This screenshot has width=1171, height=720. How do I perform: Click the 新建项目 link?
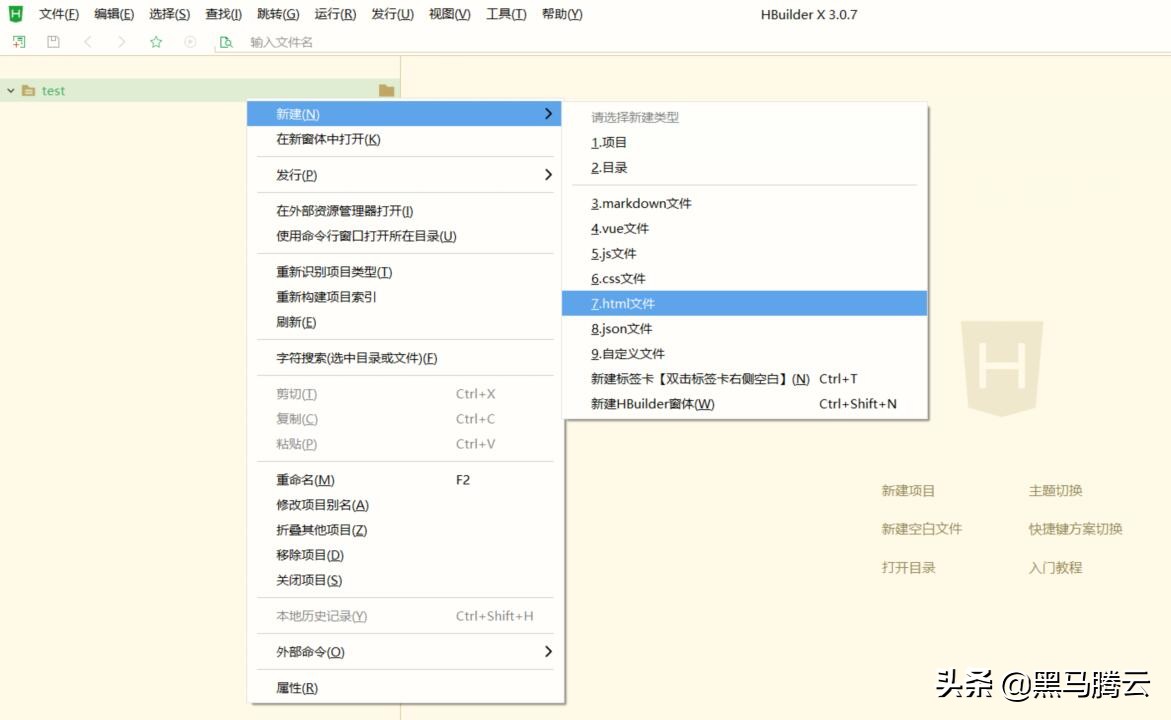coord(908,491)
